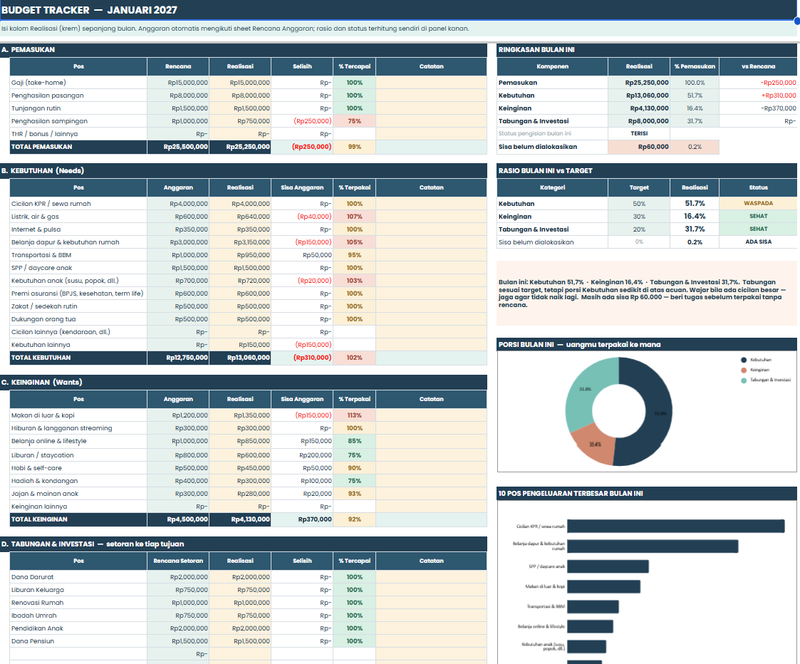Select the SPP / daycare anak bar
This screenshot has width=800, height=664.
point(608,567)
